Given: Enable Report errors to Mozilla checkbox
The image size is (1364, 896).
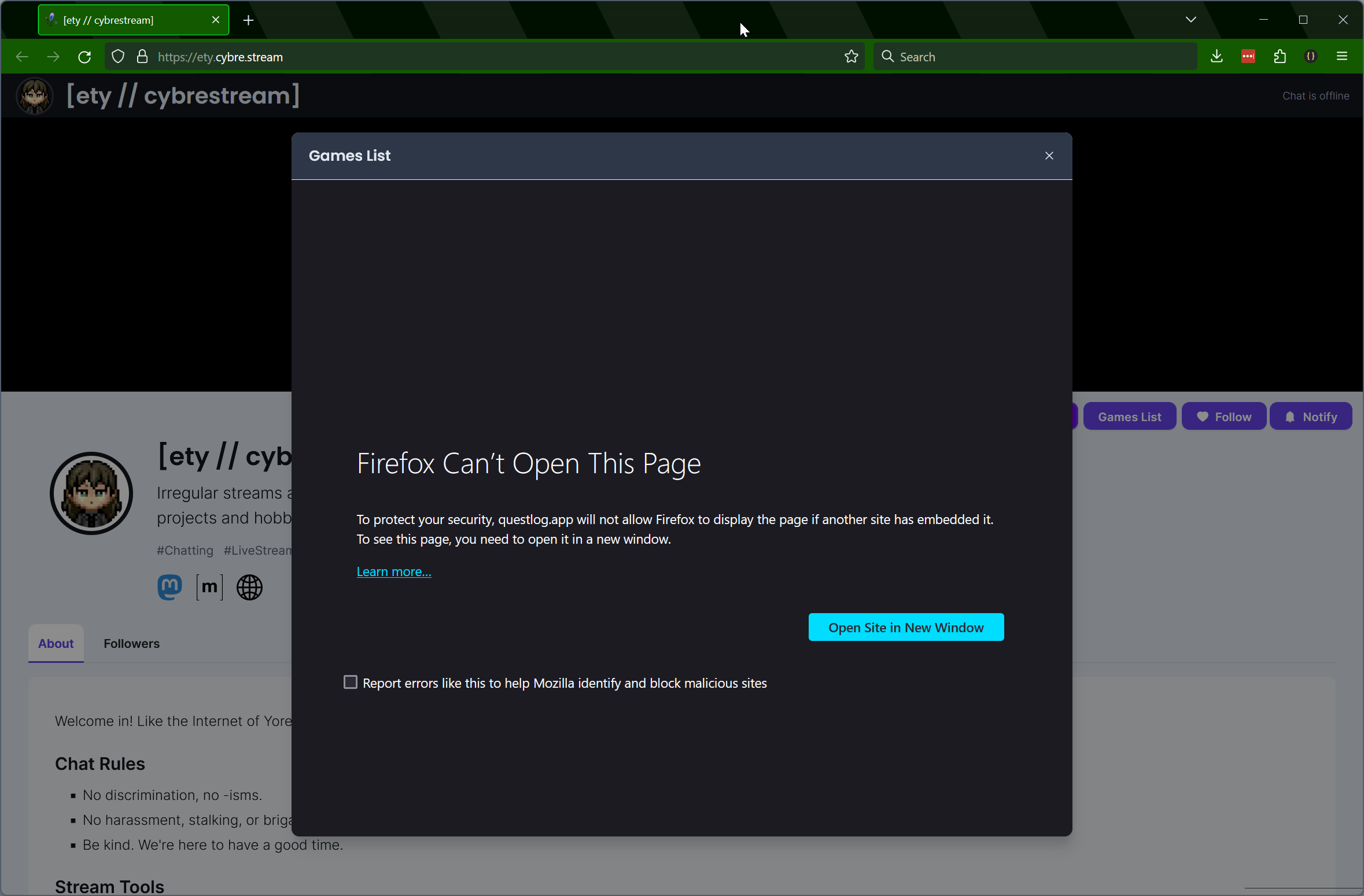Looking at the screenshot, I should [x=351, y=683].
